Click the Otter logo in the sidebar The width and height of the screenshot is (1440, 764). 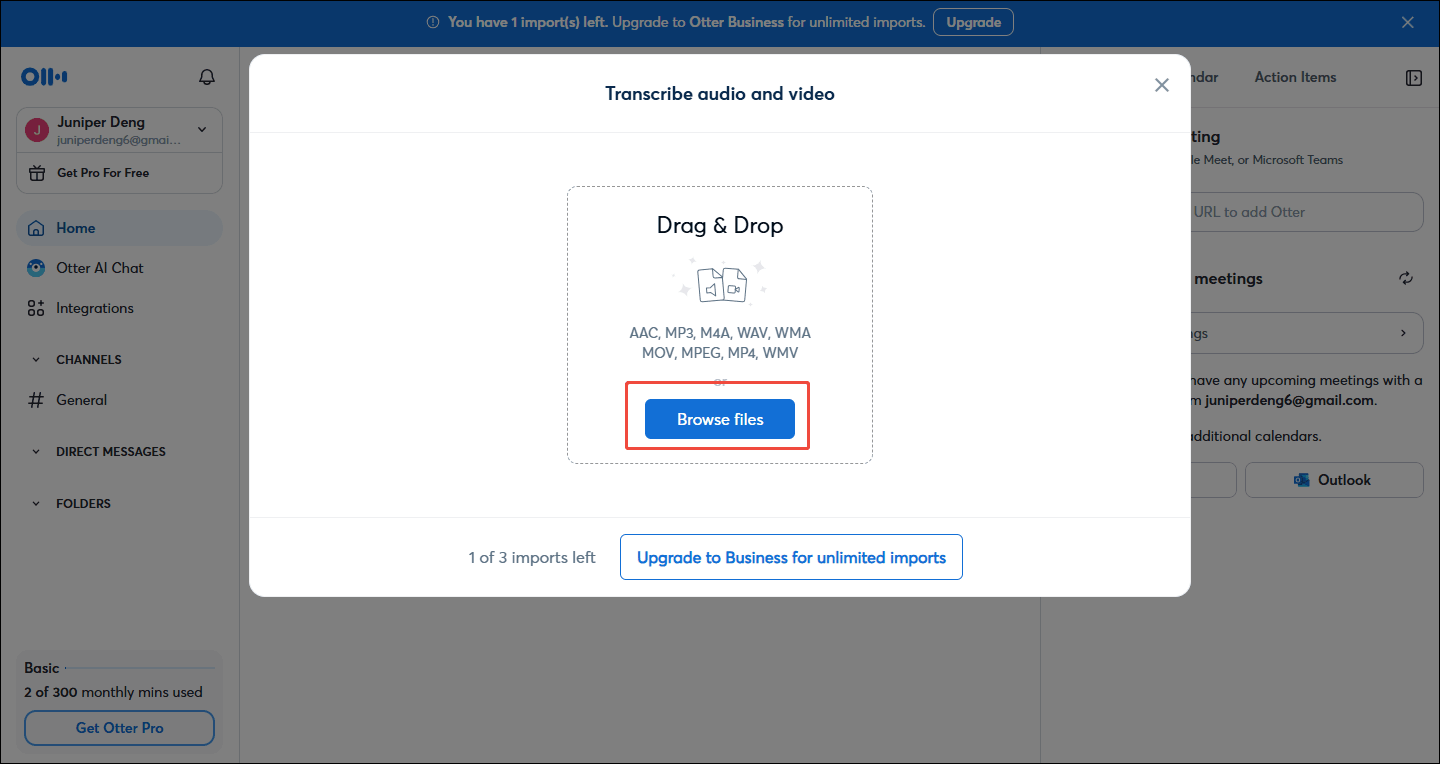[44, 77]
